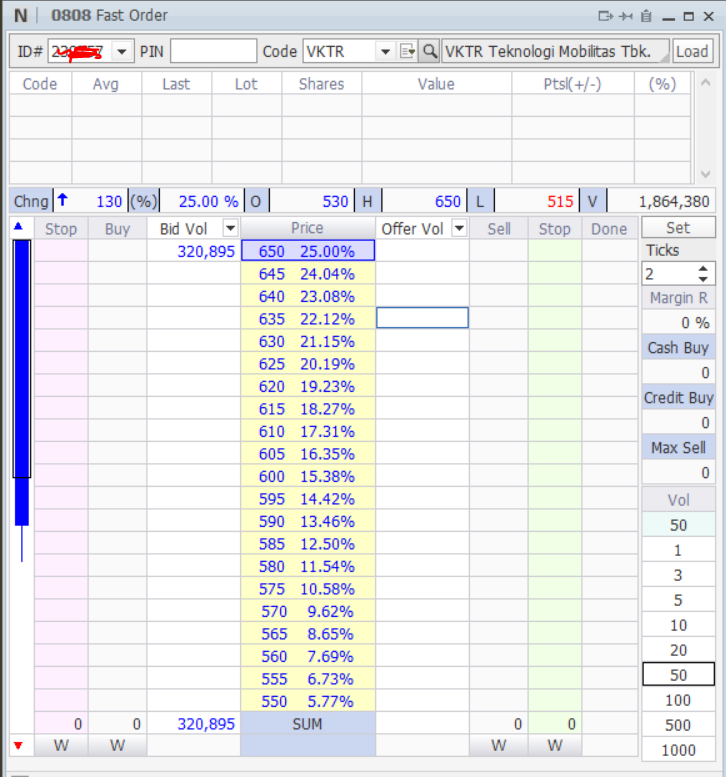Select price row 585 12.50%
This screenshot has height=777, width=726.
[x=308, y=544]
